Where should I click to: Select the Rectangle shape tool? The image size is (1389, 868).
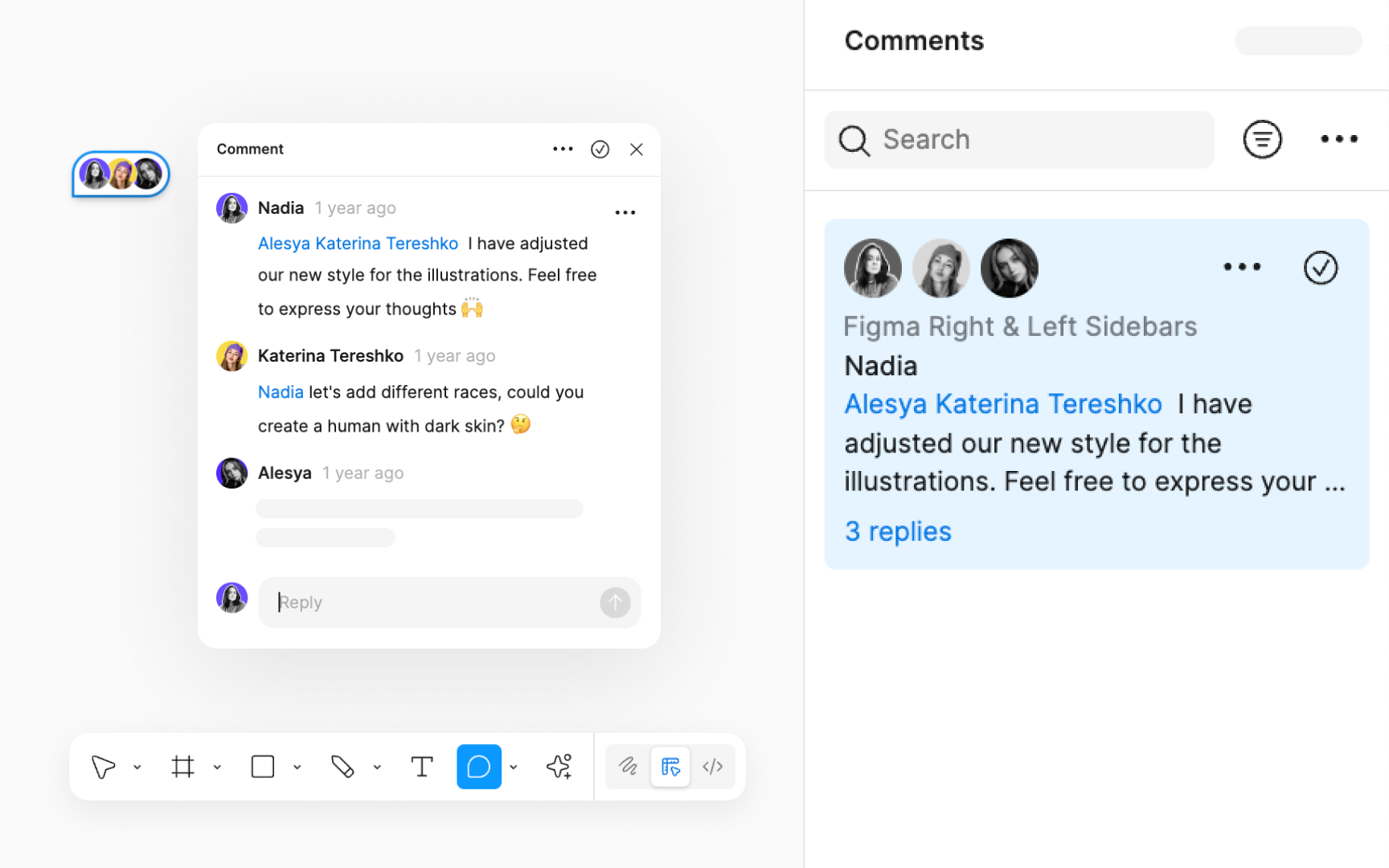(263, 767)
